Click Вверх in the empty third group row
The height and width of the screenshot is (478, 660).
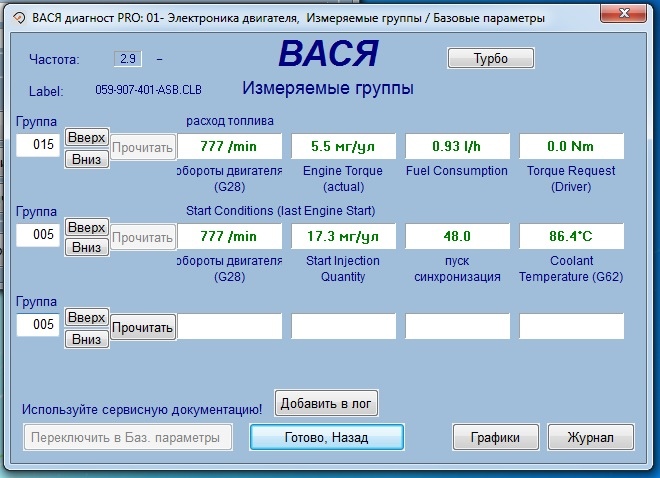(87, 317)
